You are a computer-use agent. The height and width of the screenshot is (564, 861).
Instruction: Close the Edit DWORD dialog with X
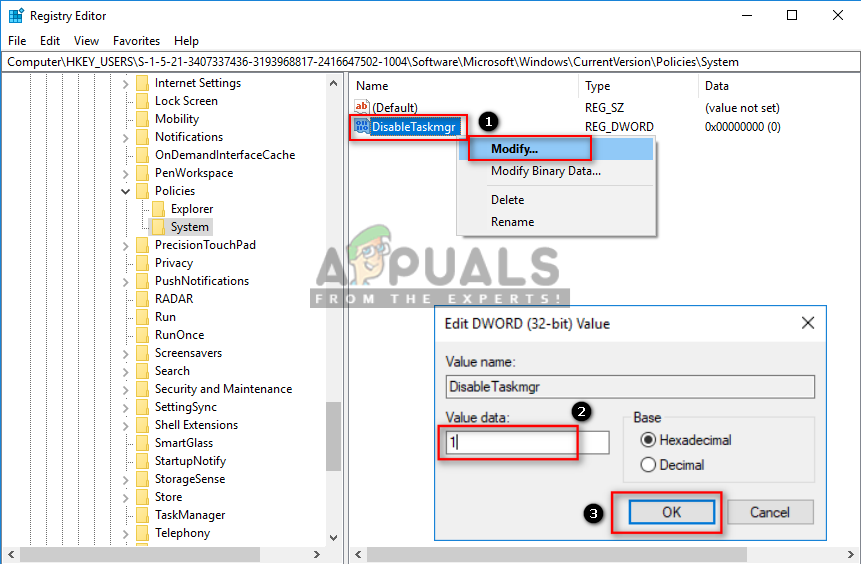click(808, 323)
